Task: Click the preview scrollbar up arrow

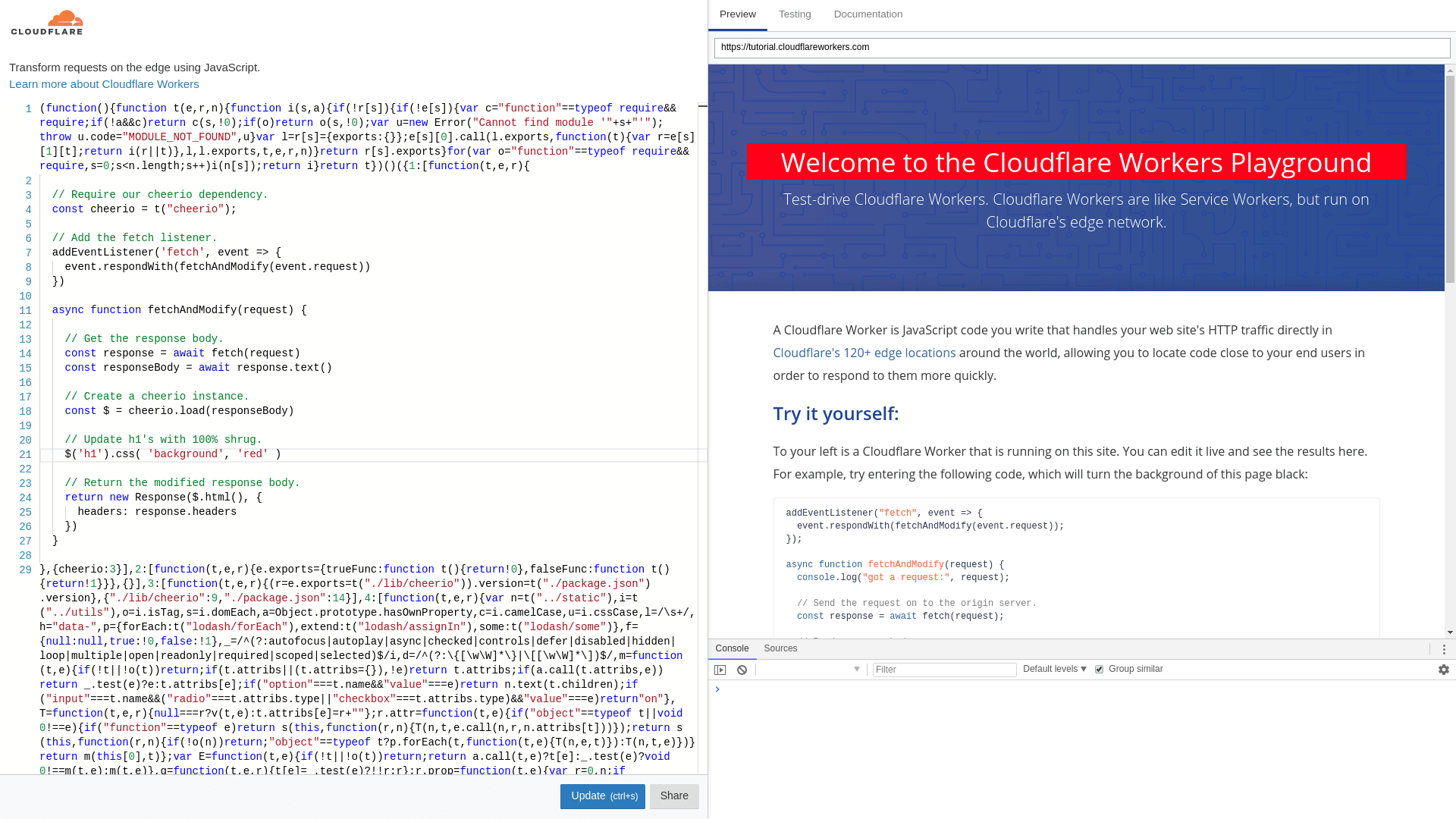Action: (x=1450, y=71)
